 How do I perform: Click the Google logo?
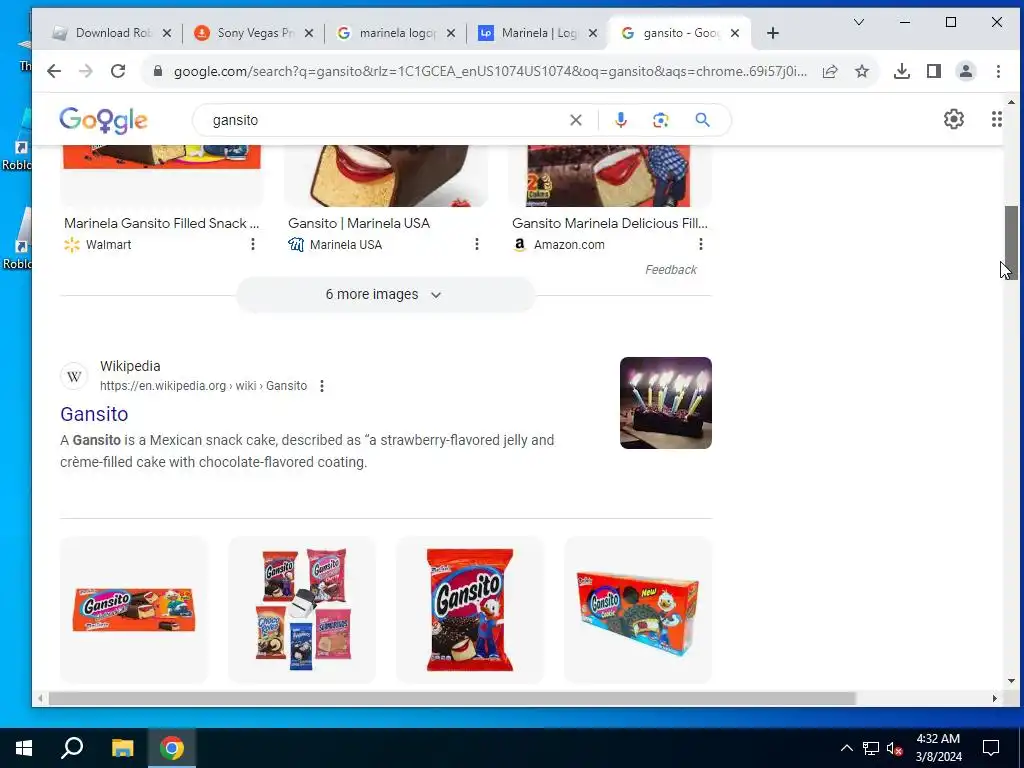[103, 120]
